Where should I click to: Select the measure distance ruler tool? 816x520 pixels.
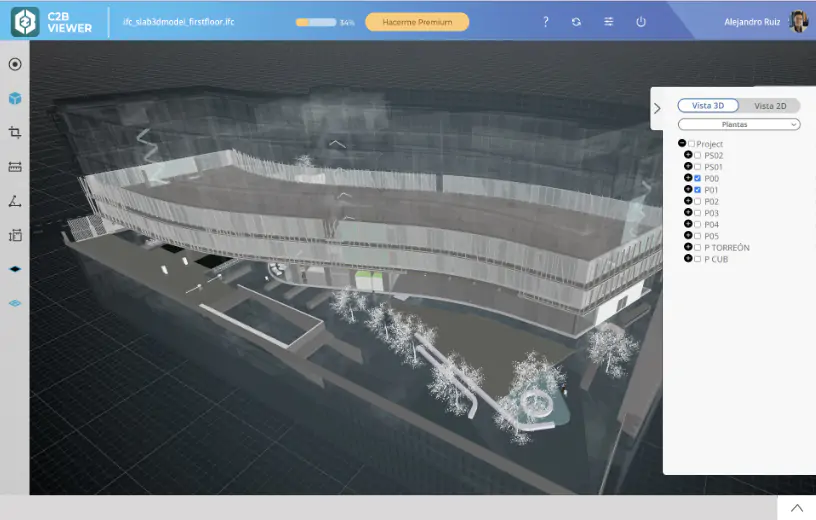click(x=15, y=167)
